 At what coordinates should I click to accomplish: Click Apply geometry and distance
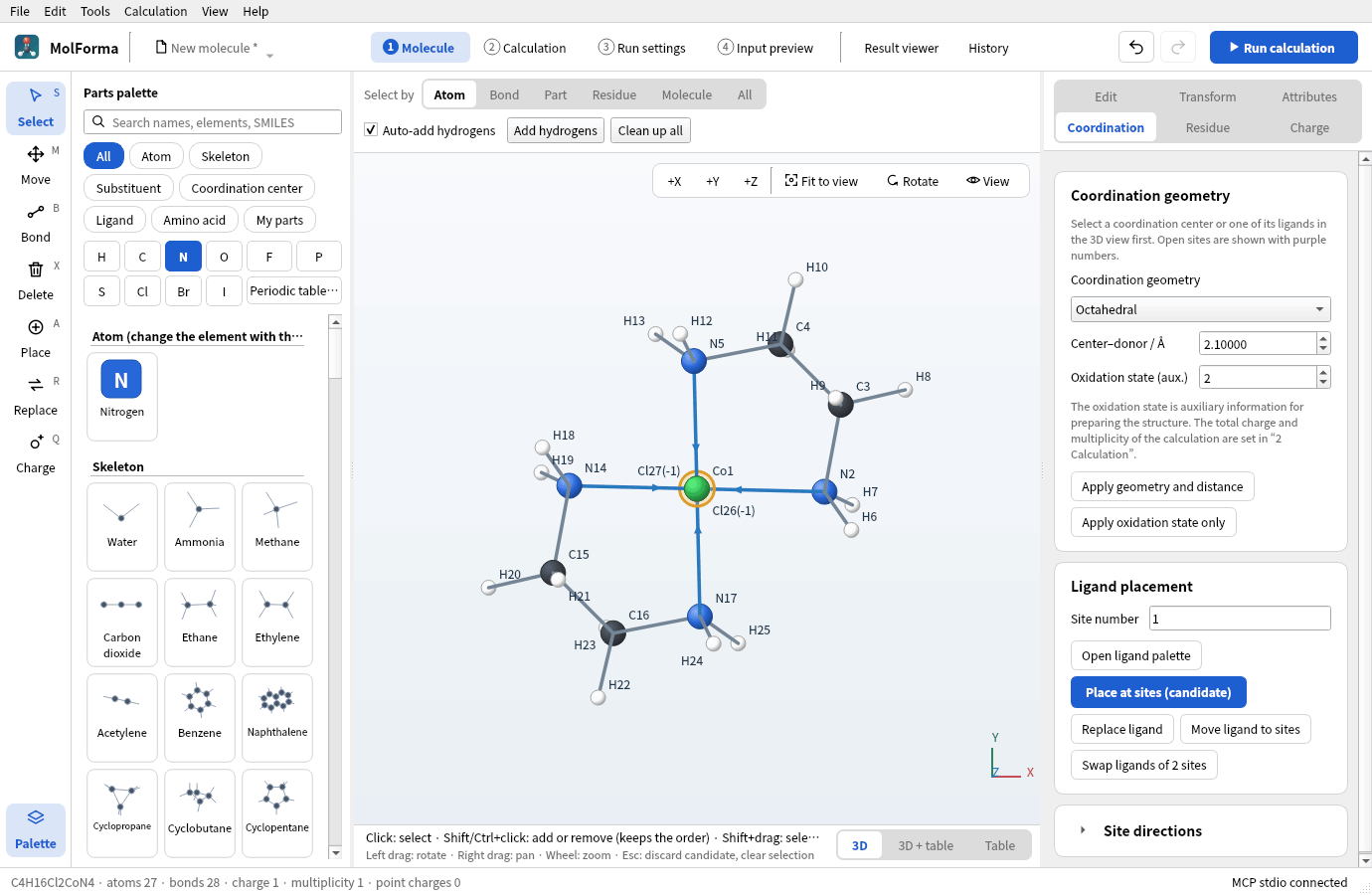coord(1162,486)
